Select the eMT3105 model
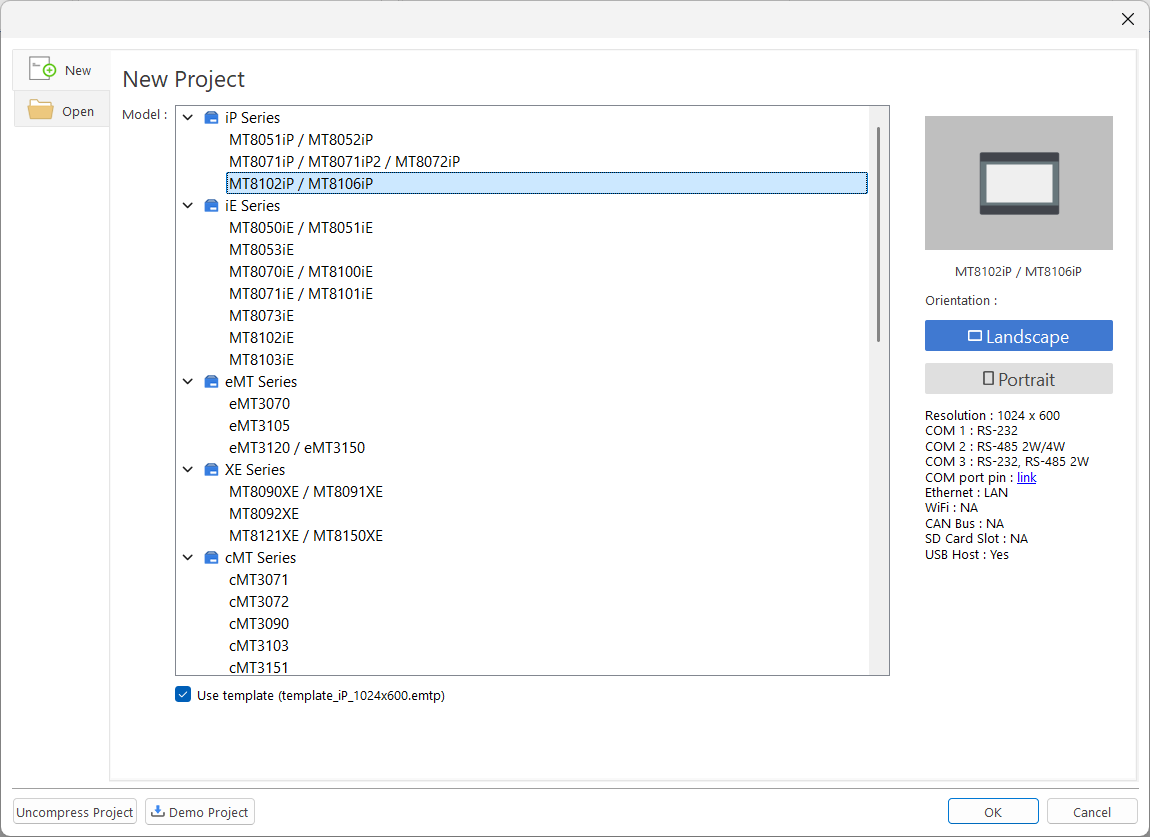 (260, 425)
